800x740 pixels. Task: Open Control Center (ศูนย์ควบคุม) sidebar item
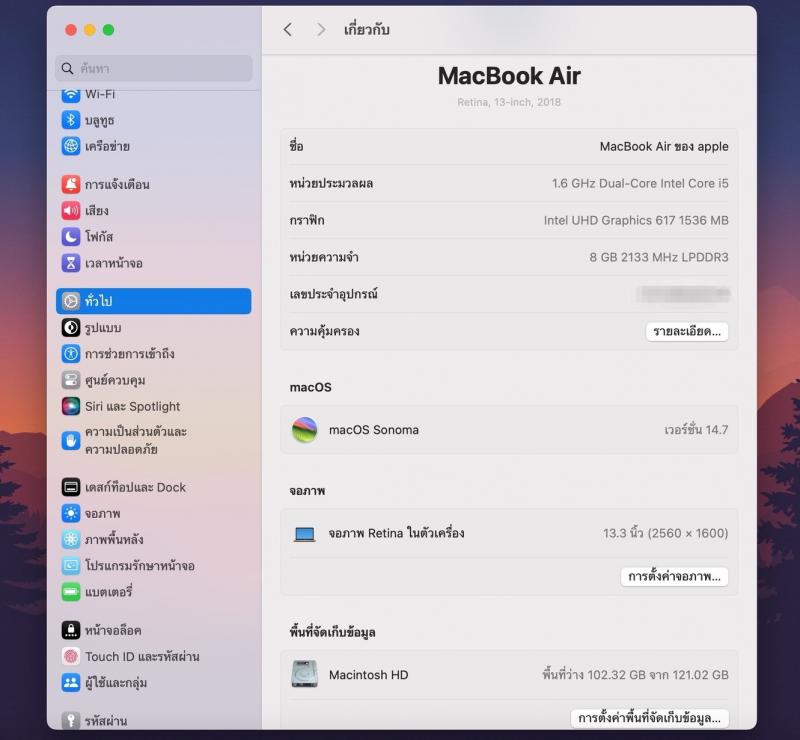pos(116,380)
